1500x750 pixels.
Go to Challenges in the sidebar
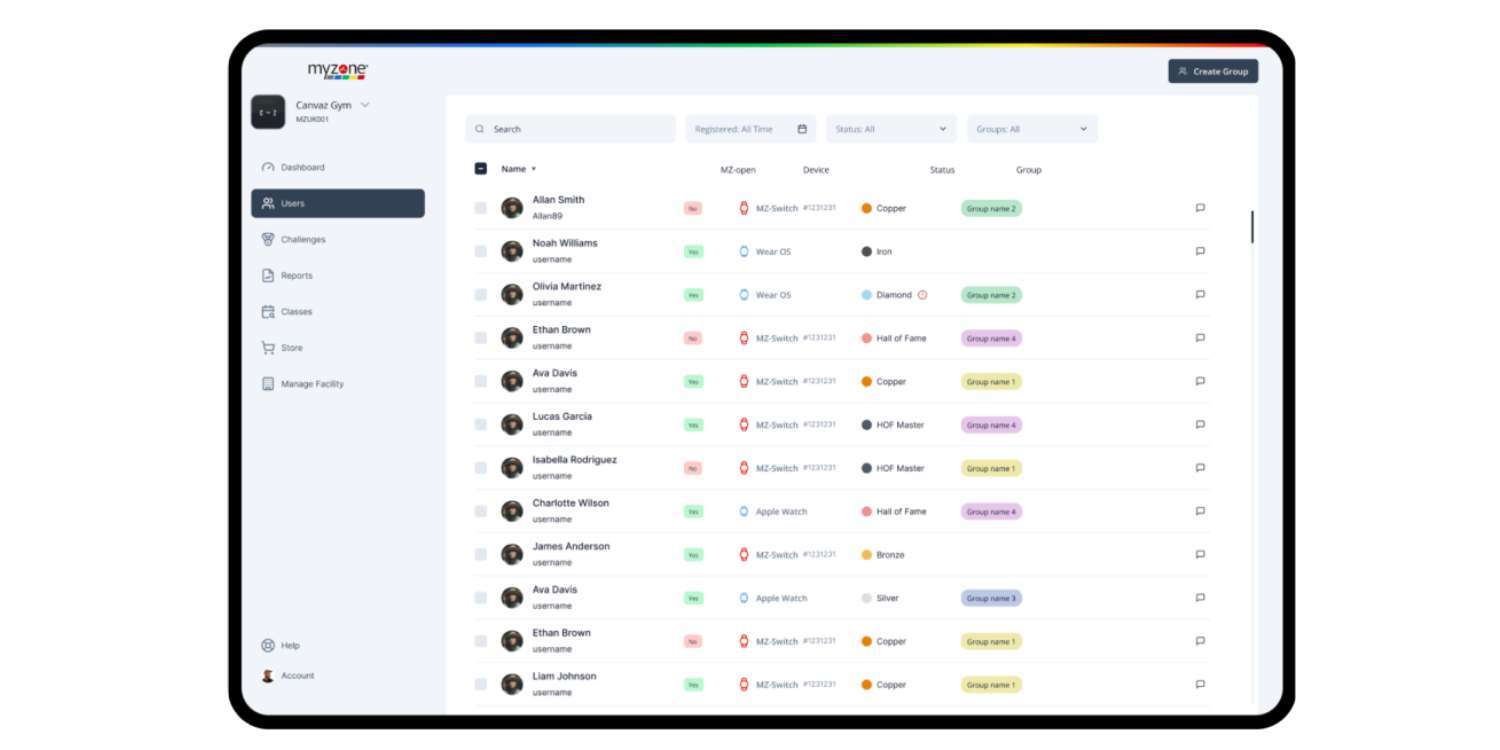[302, 240]
